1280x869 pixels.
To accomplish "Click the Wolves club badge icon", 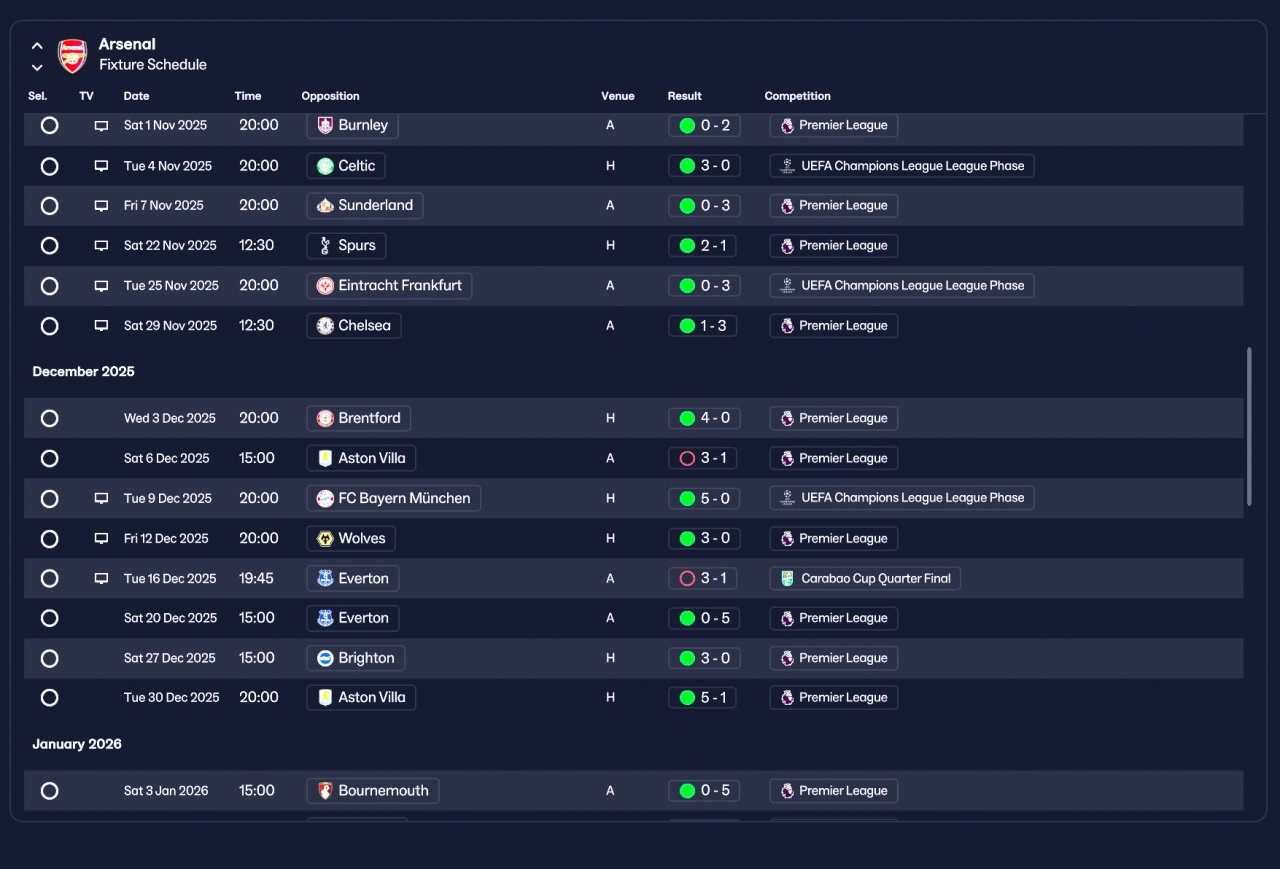I will (325, 538).
